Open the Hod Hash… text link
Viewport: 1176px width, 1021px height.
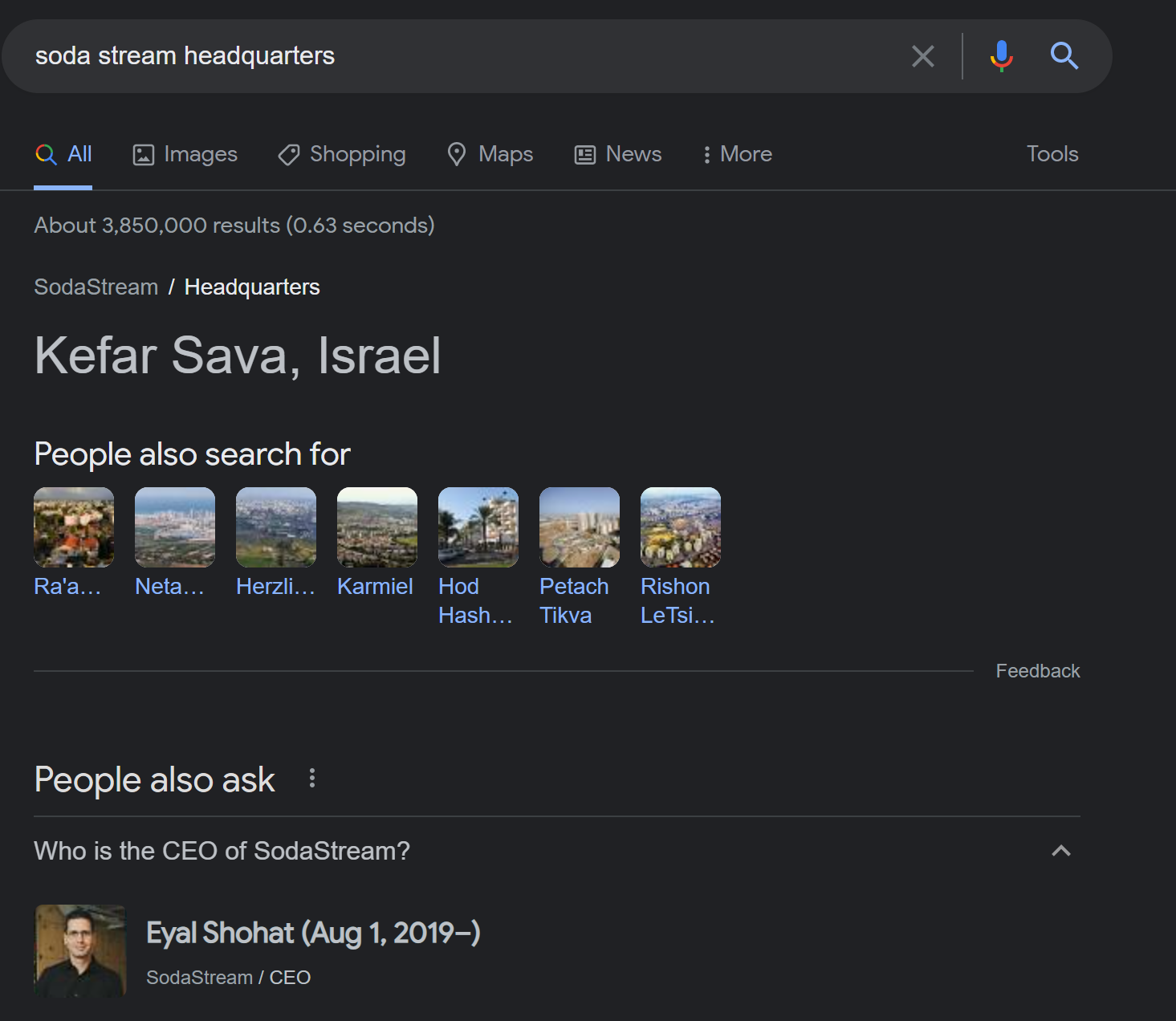click(x=475, y=601)
